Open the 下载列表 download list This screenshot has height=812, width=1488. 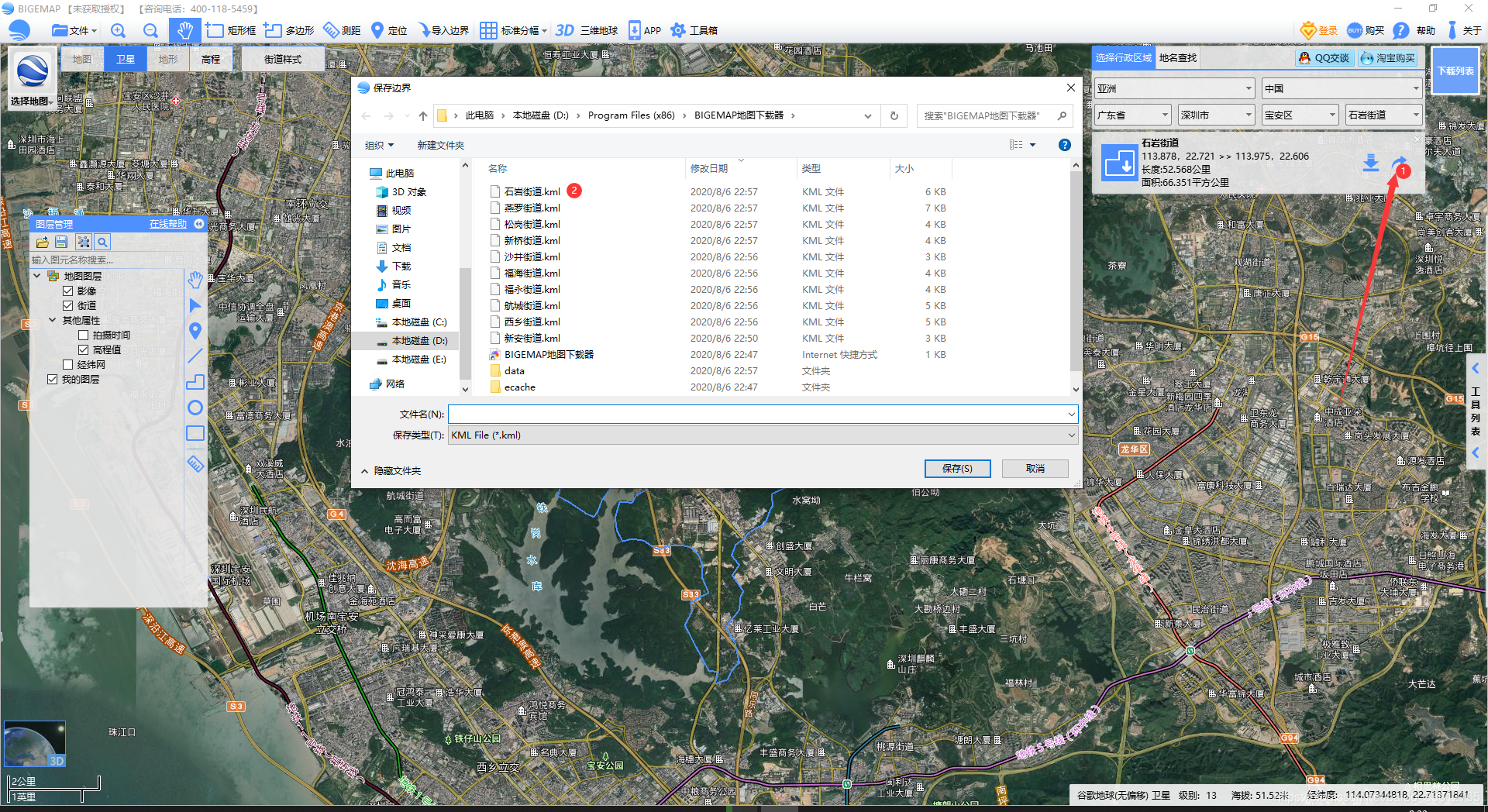coord(1455,71)
